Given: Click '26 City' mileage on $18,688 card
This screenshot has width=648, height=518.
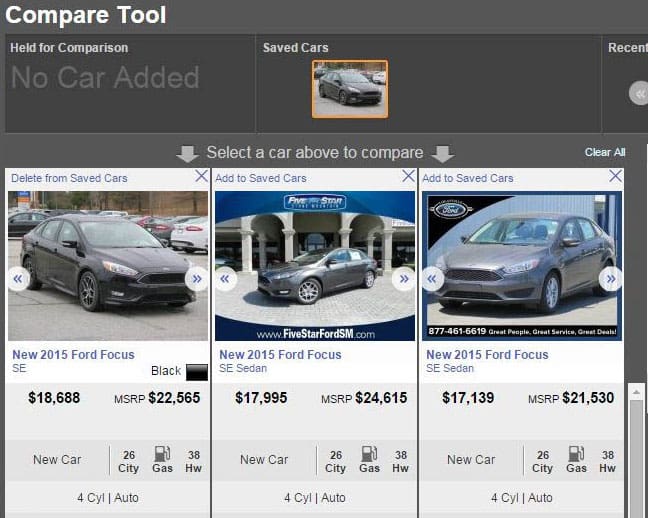Looking at the screenshot, I should point(129,462).
